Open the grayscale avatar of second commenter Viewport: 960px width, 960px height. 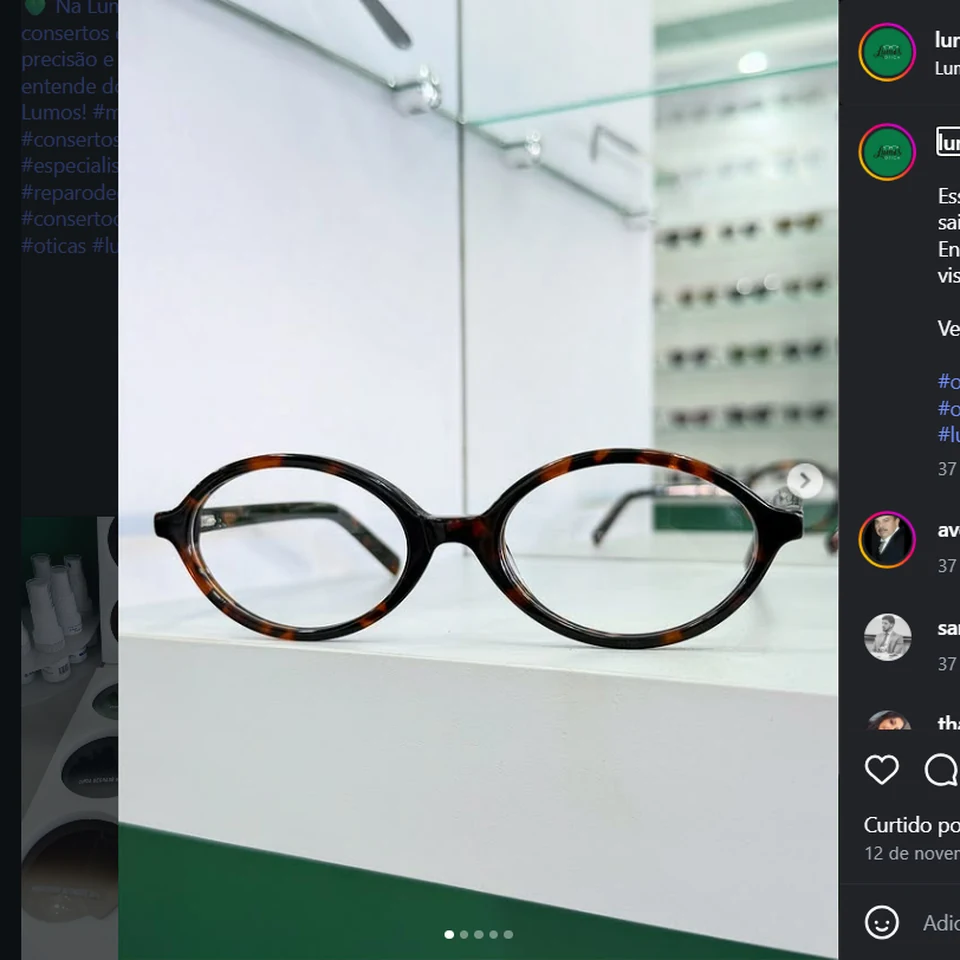coord(887,637)
